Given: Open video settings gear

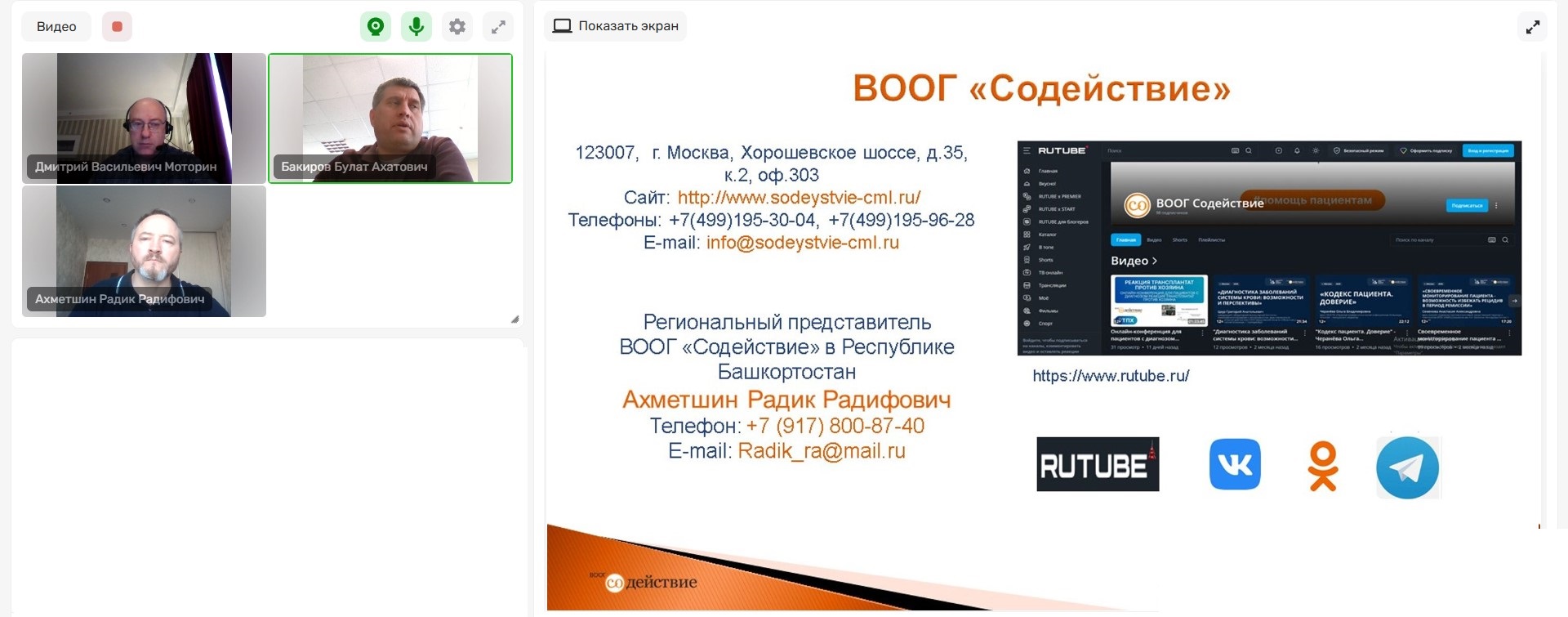Looking at the screenshot, I should click(457, 27).
